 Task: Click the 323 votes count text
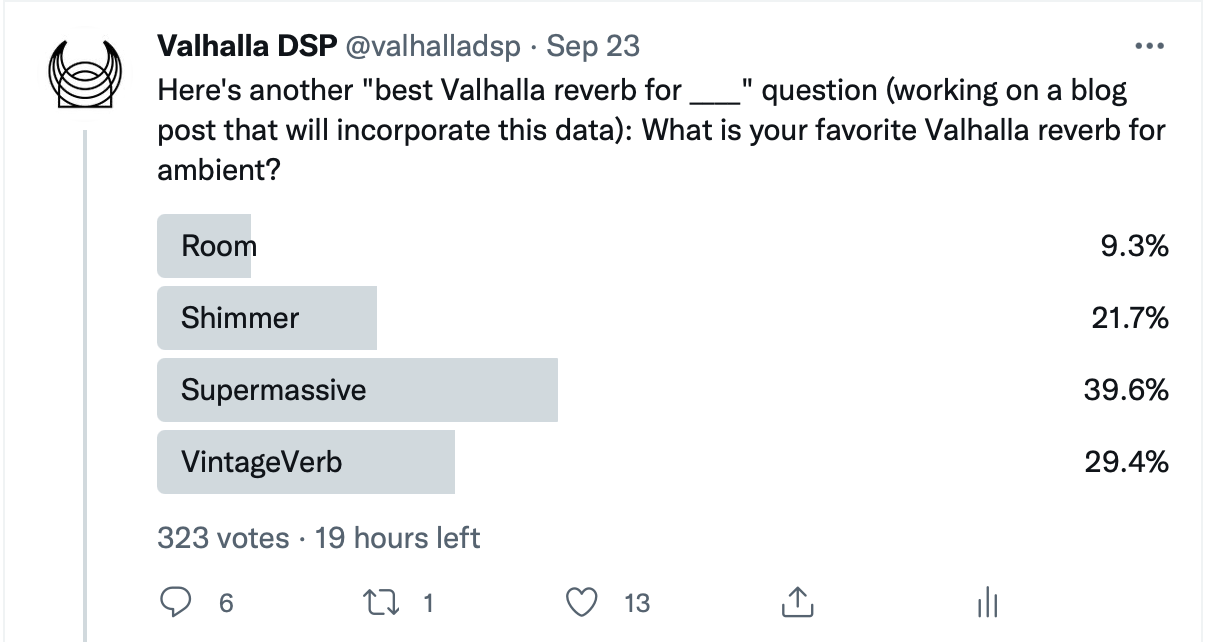[x=223, y=538]
